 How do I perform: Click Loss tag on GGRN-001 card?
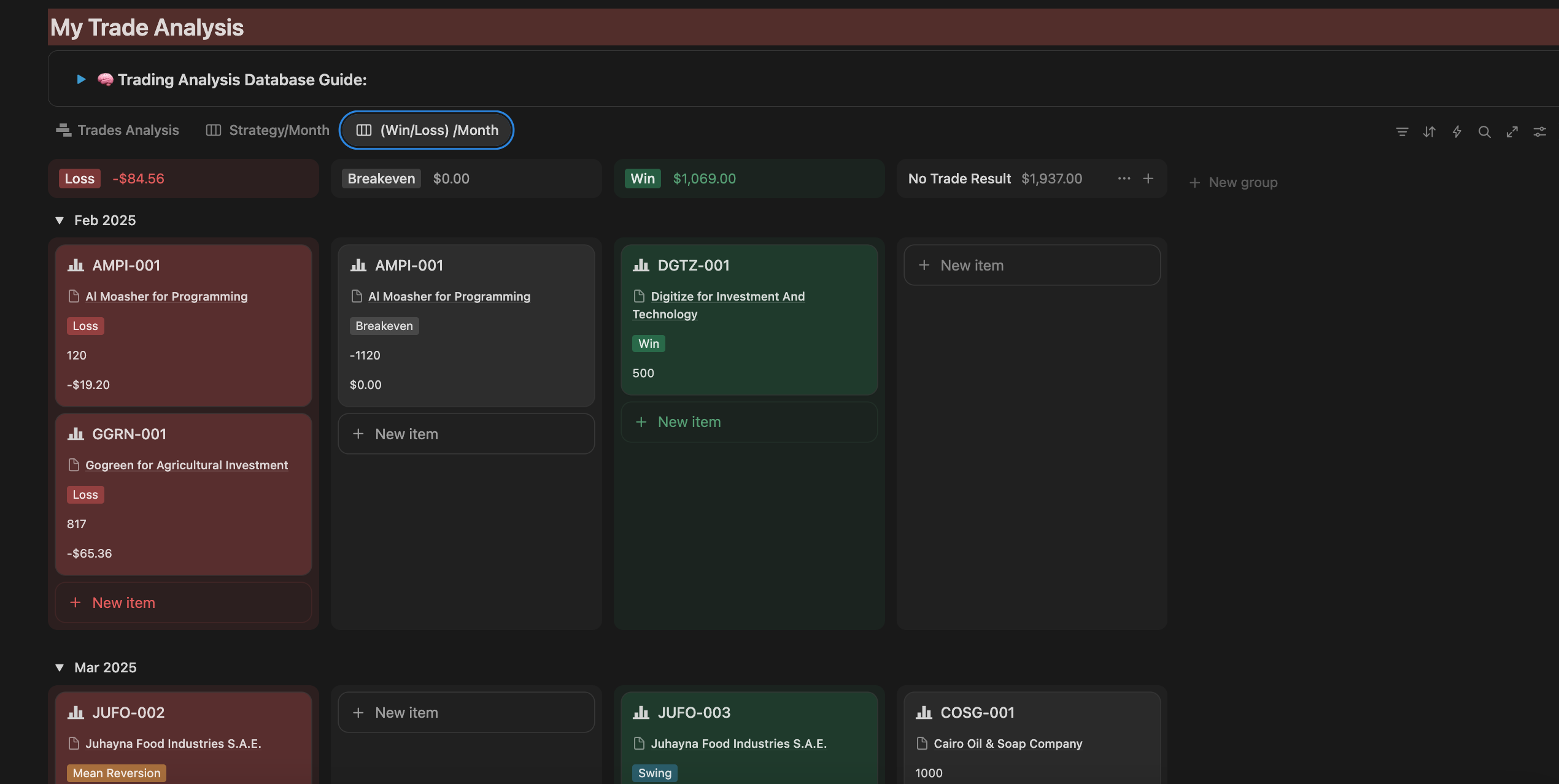pyautogui.click(x=85, y=494)
